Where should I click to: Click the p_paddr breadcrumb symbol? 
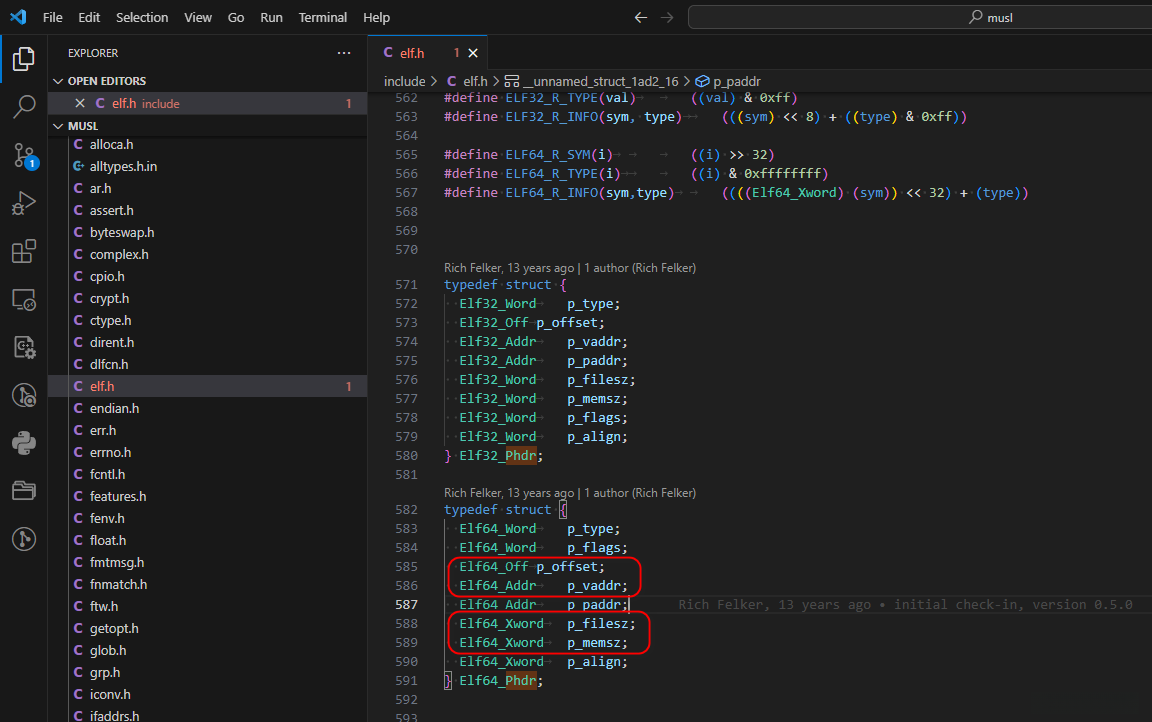736,81
